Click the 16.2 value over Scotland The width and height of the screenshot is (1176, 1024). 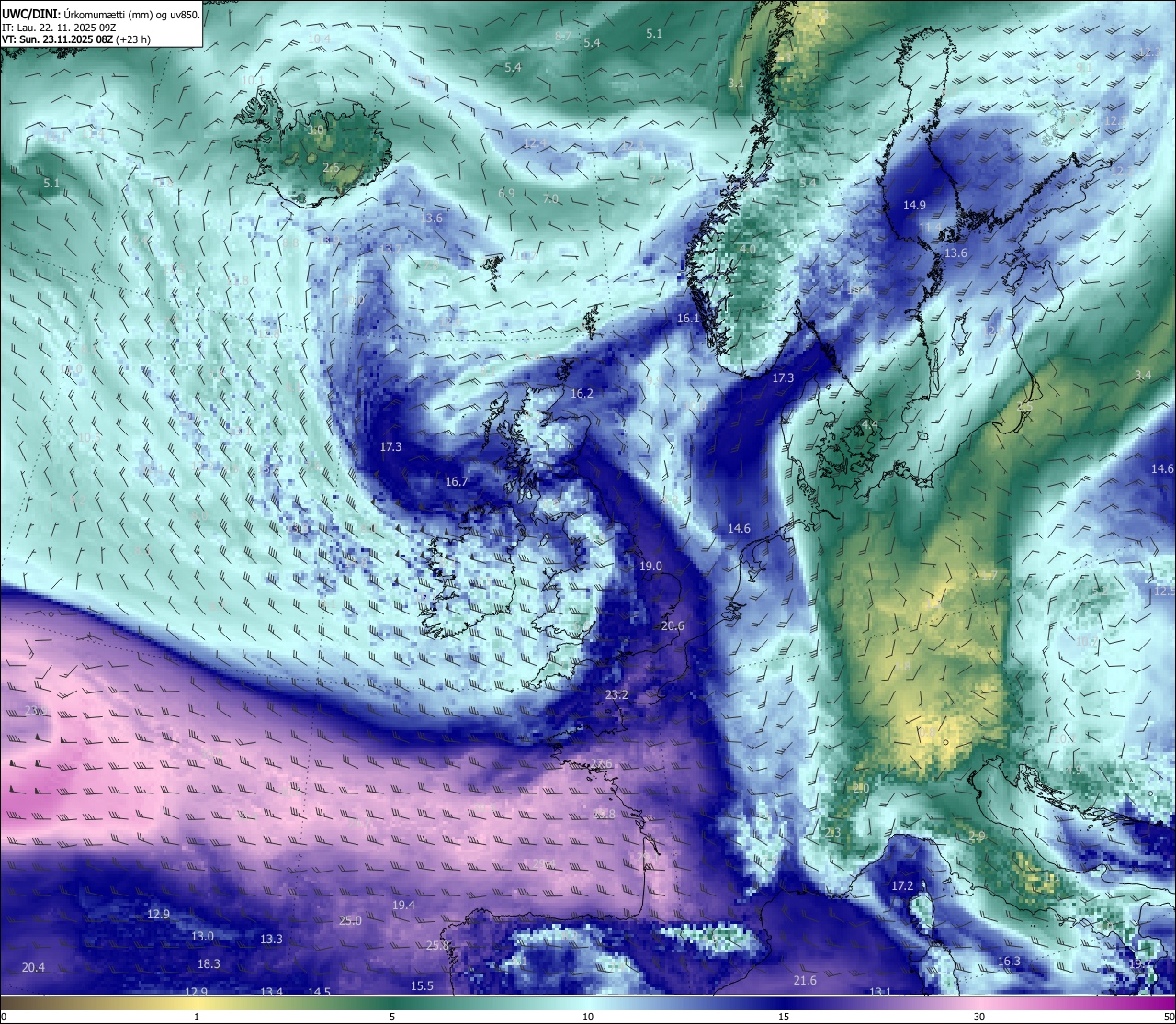click(582, 393)
